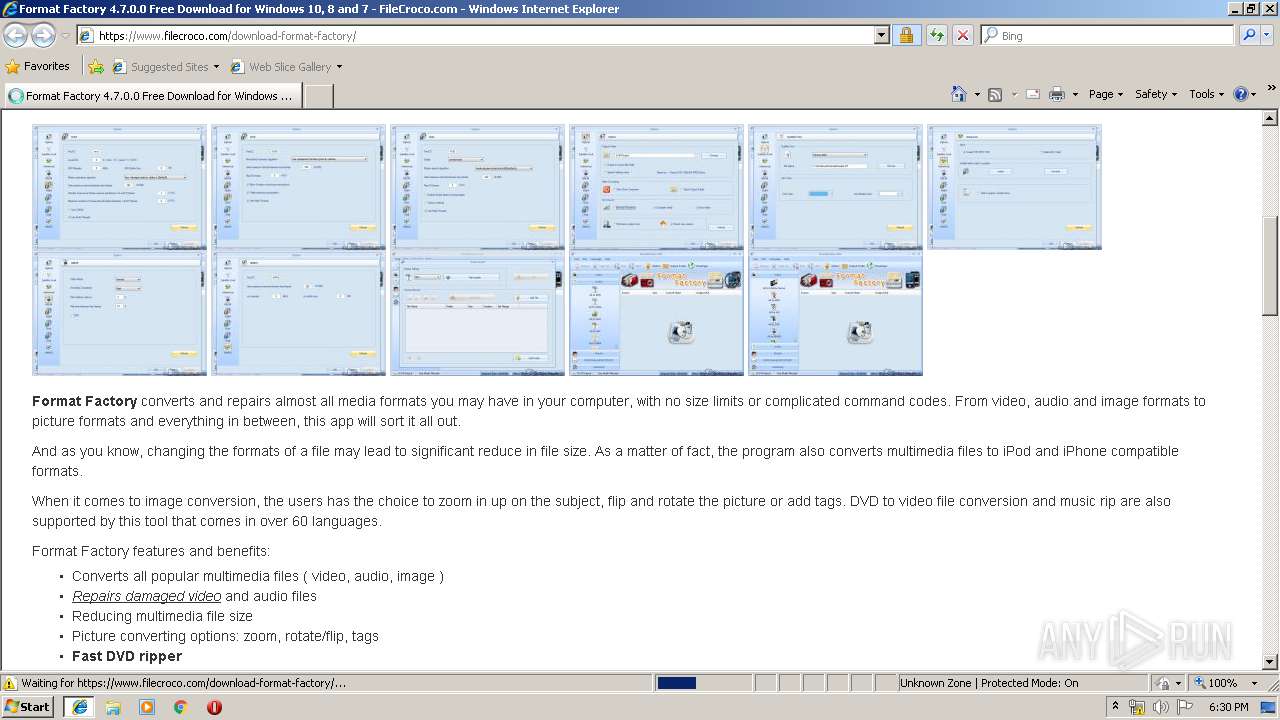Click the Read mail envelope icon

click(x=1031, y=94)
